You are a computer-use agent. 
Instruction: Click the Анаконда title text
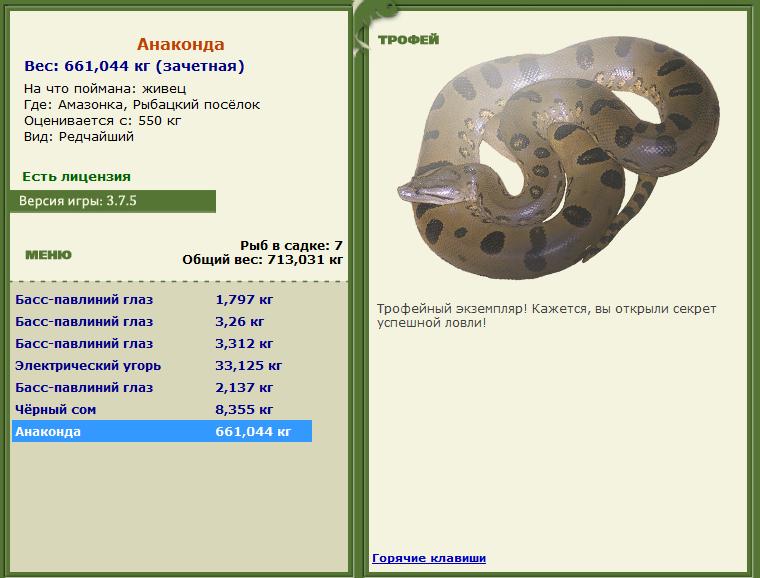(180, 44)
